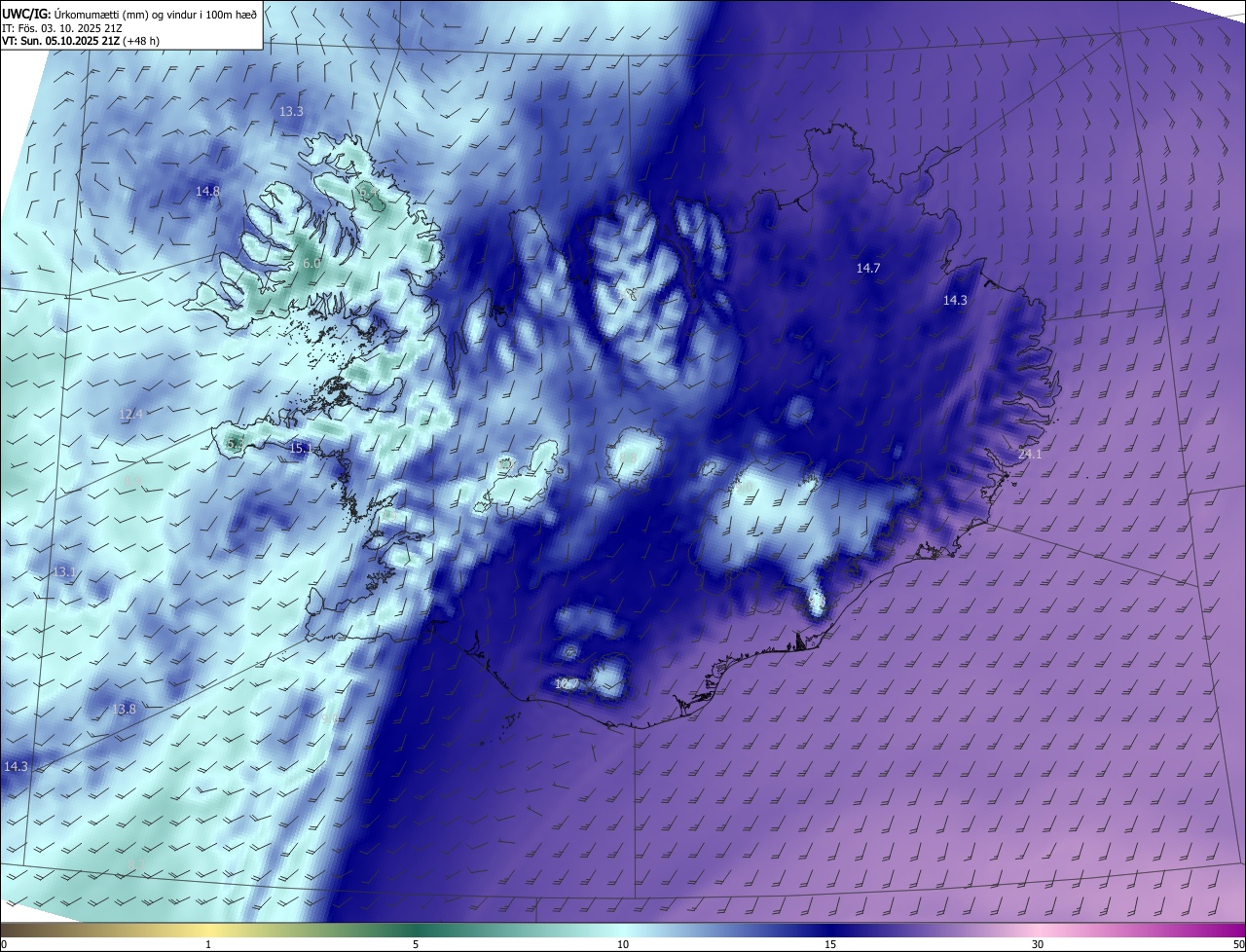
Task: Click the 14.7 value label on the map
Action: point(868,268)
